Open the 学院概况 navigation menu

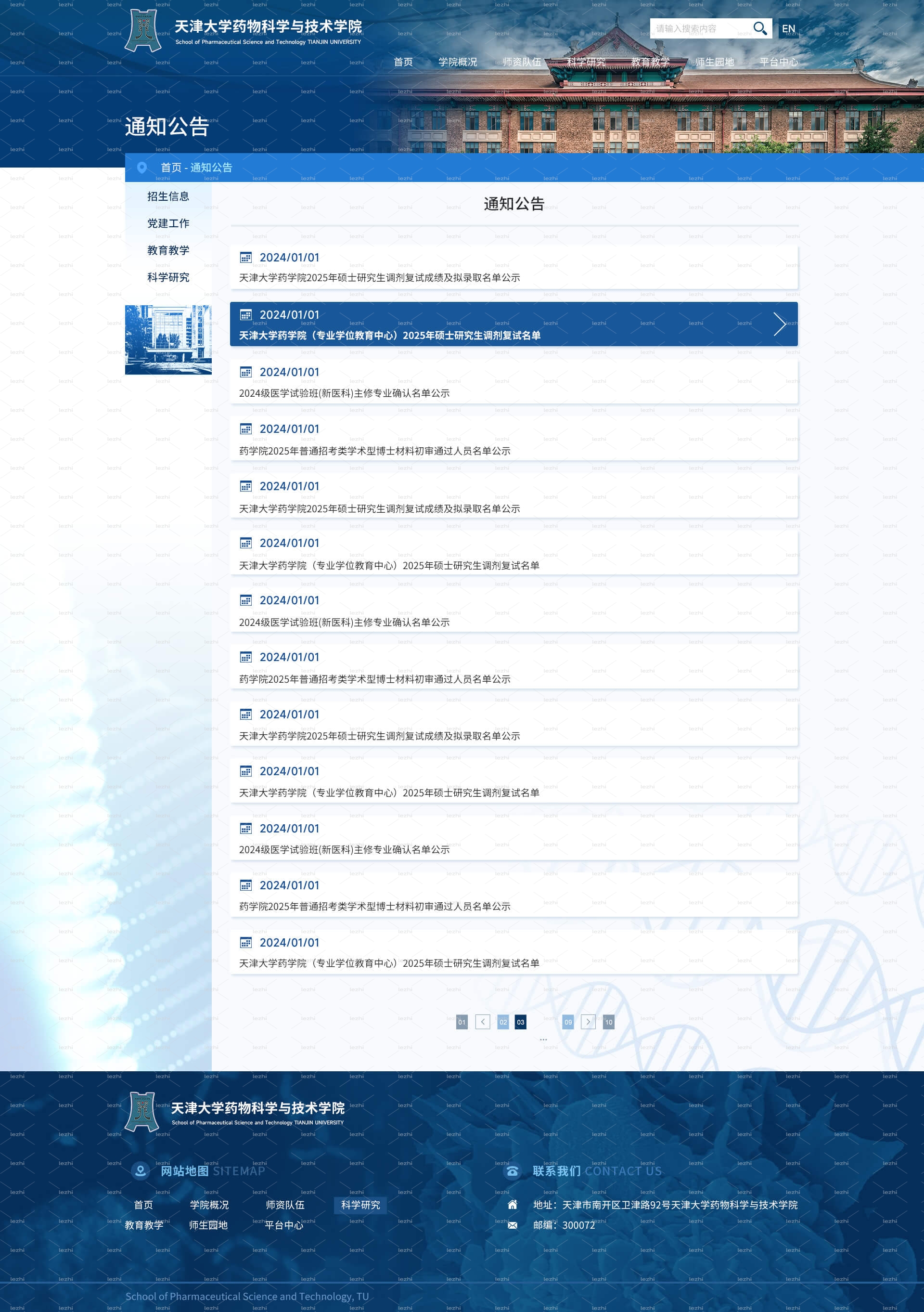[458, 62]
